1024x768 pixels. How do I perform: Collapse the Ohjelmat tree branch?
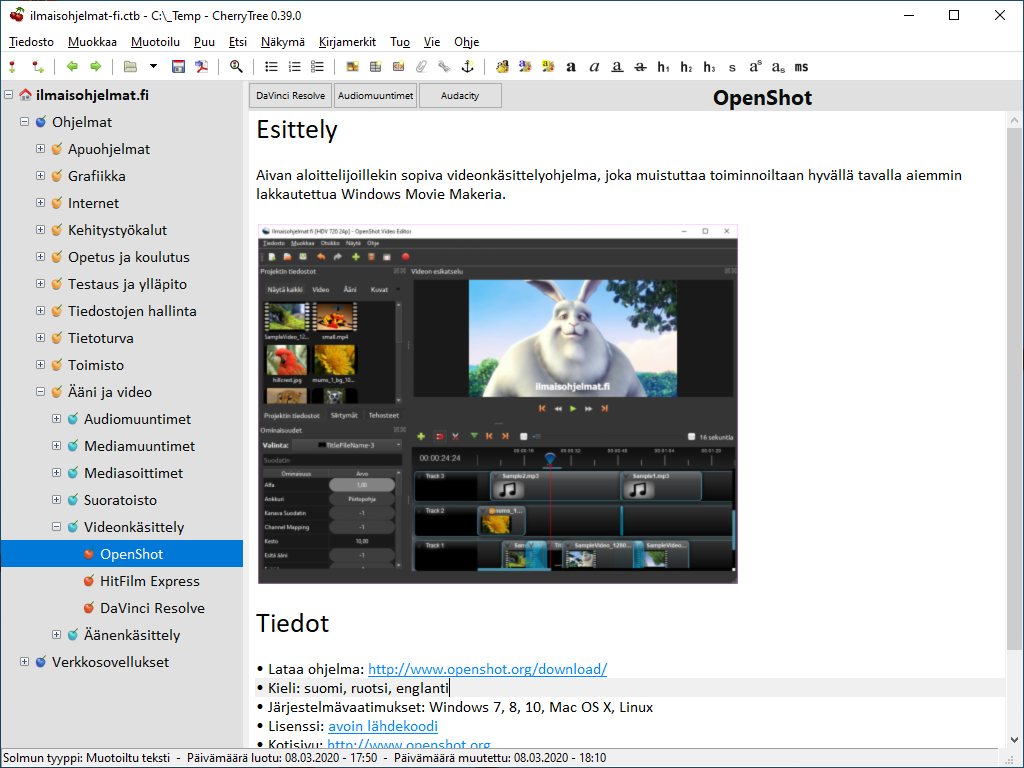(x=24, y=121)
